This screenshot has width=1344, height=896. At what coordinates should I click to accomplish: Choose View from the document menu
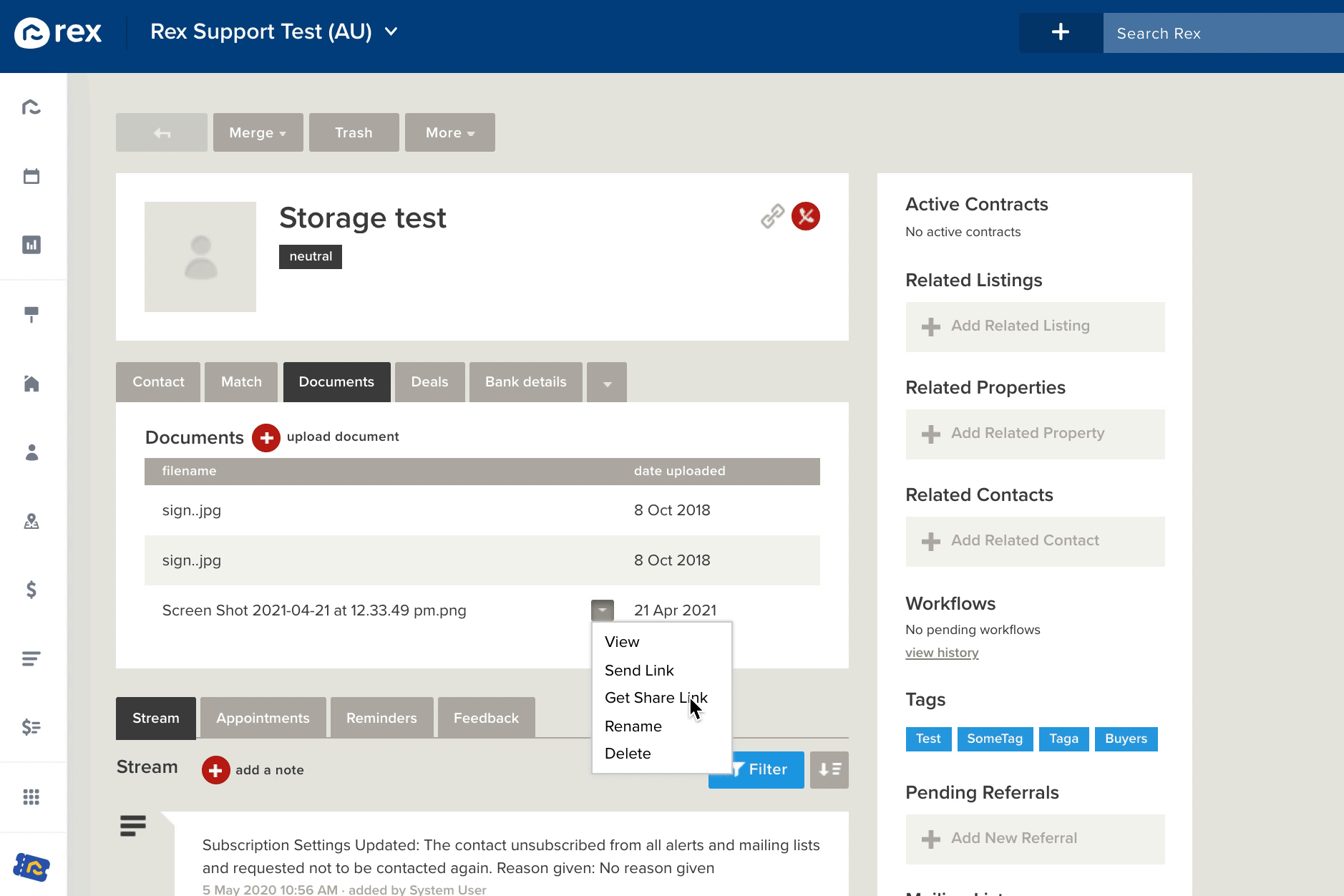[622, 642]
